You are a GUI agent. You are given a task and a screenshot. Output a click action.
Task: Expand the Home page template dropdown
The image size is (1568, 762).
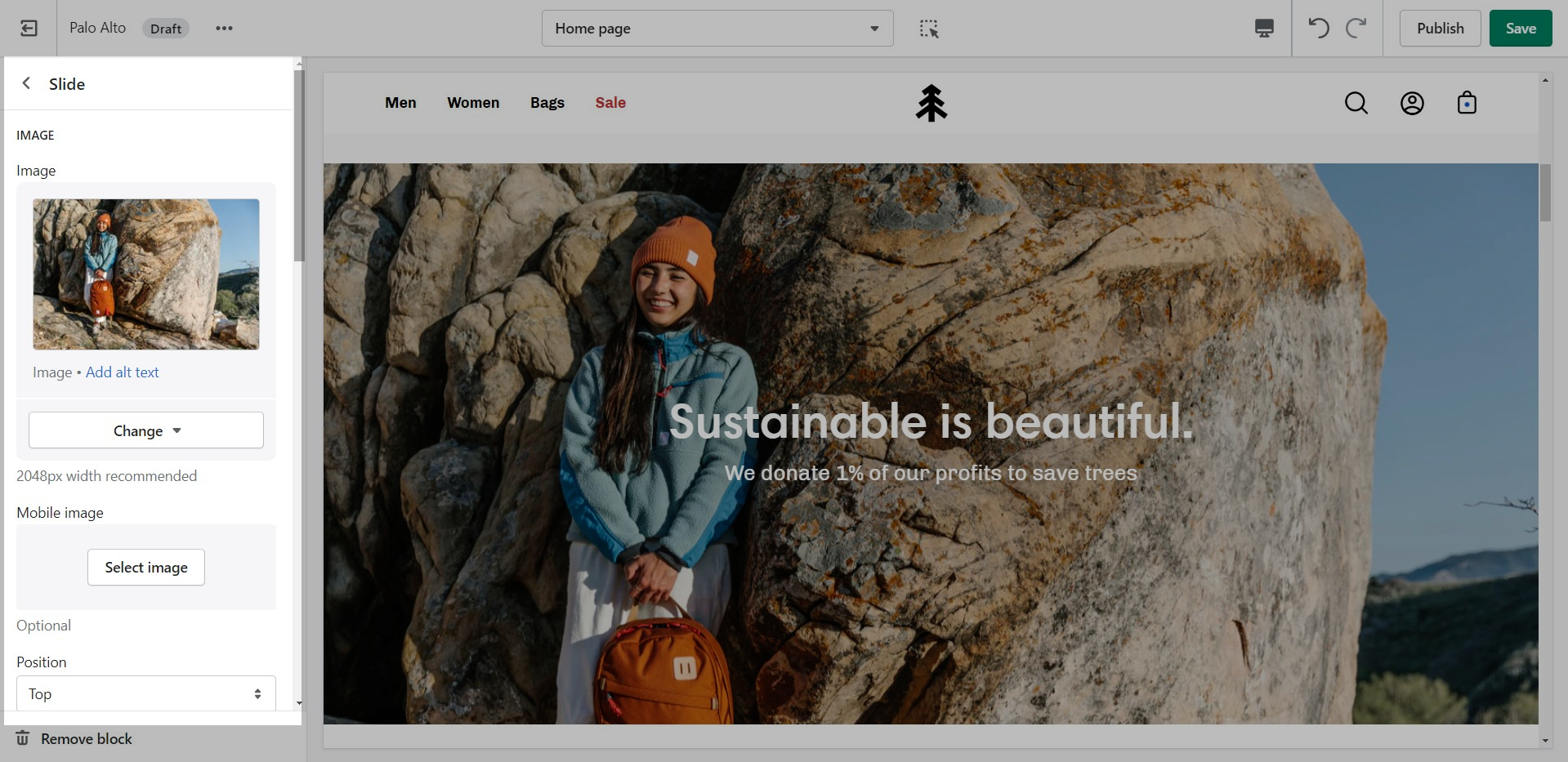coord(717,29)
